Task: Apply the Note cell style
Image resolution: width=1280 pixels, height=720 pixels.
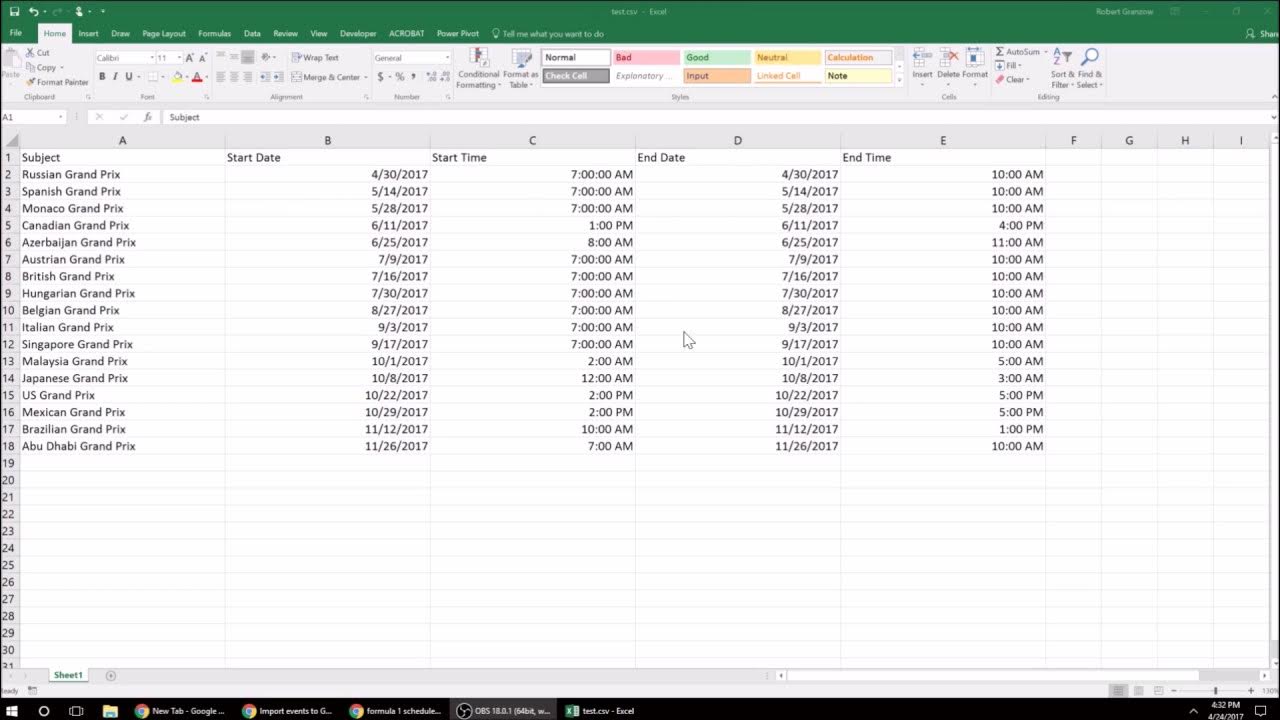Action: click(859, 76)
